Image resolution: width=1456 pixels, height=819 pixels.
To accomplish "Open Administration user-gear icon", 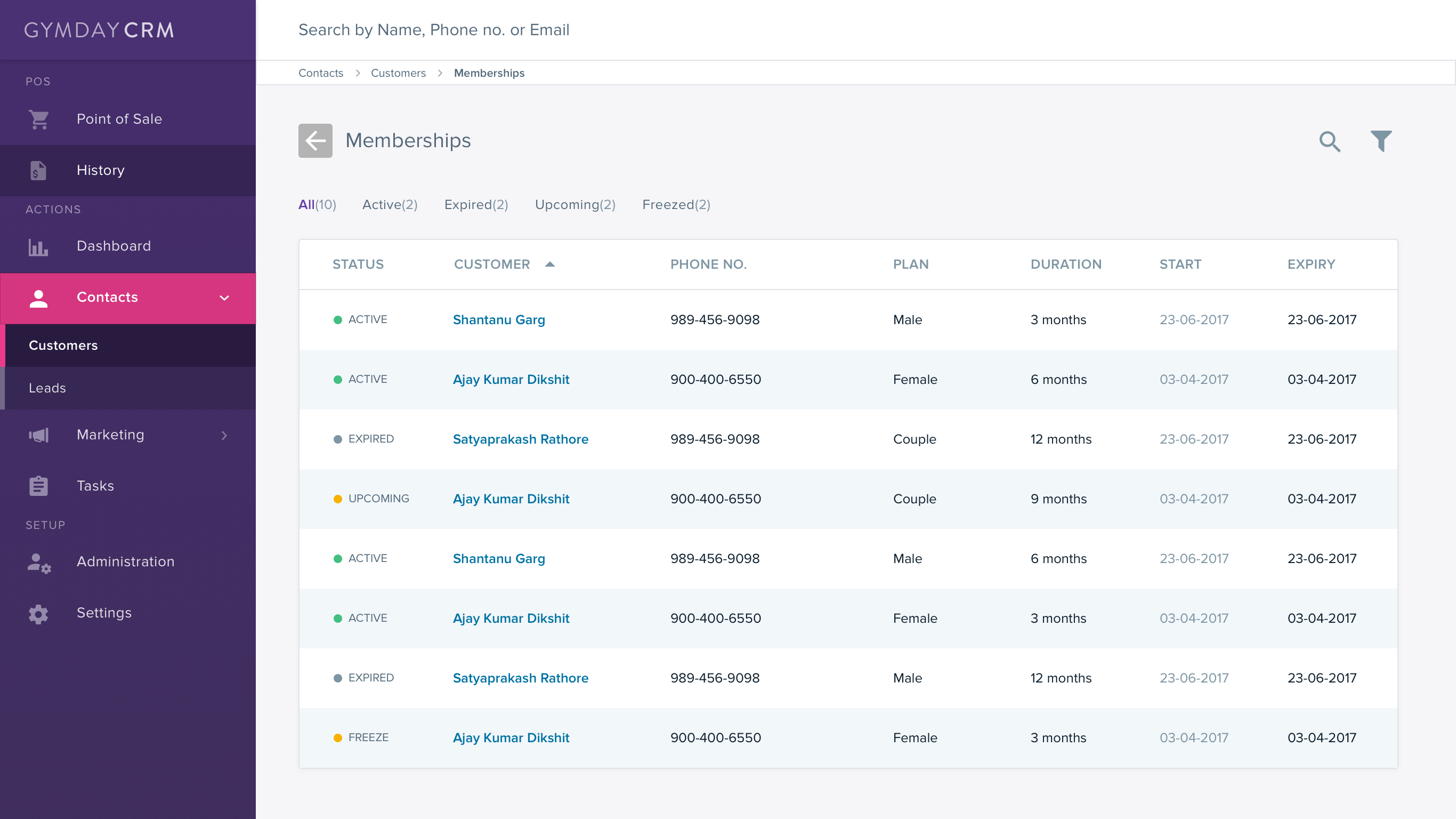I will point(39,563).
